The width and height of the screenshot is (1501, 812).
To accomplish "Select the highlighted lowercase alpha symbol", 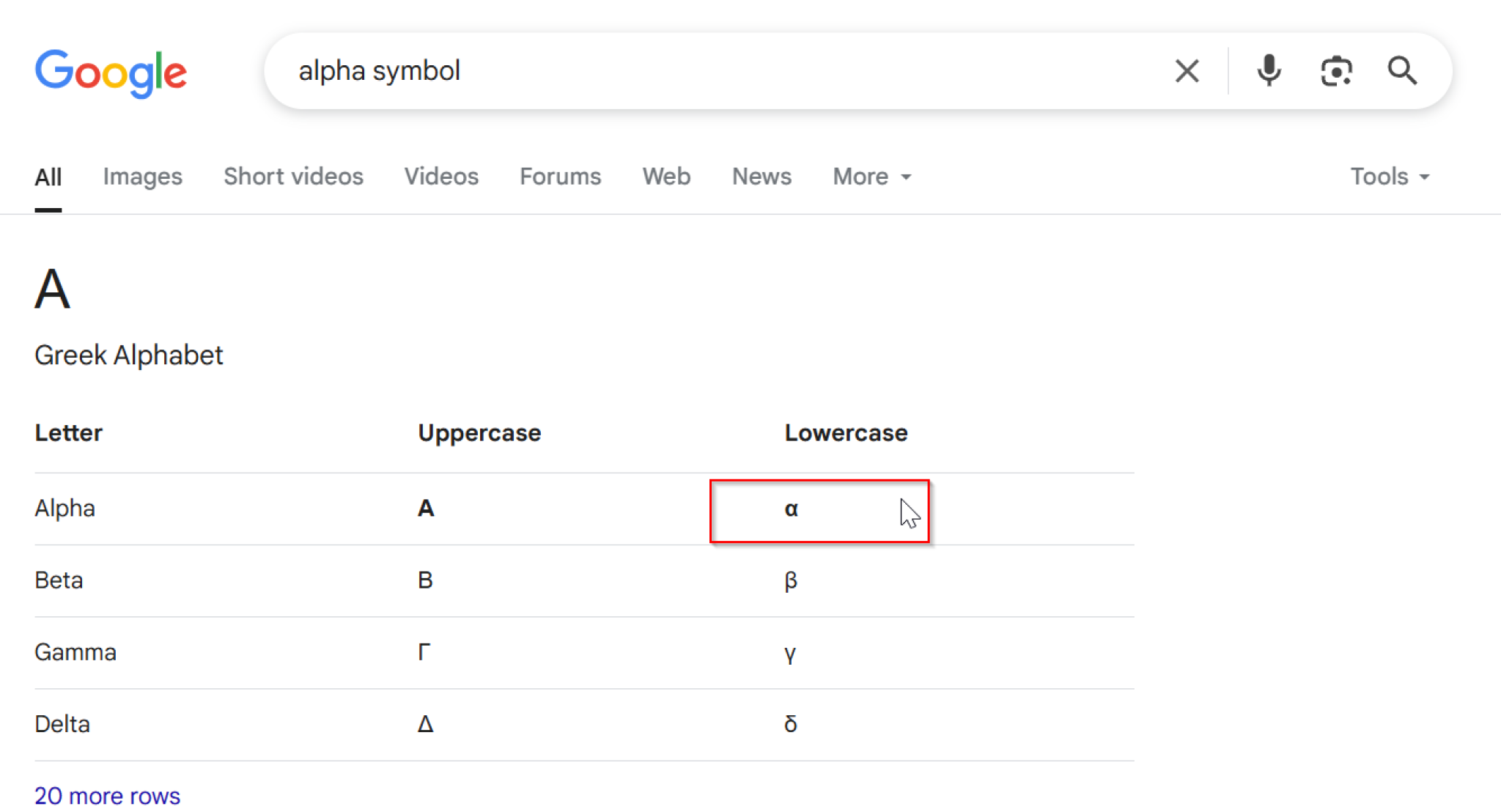I will point(791,509).
